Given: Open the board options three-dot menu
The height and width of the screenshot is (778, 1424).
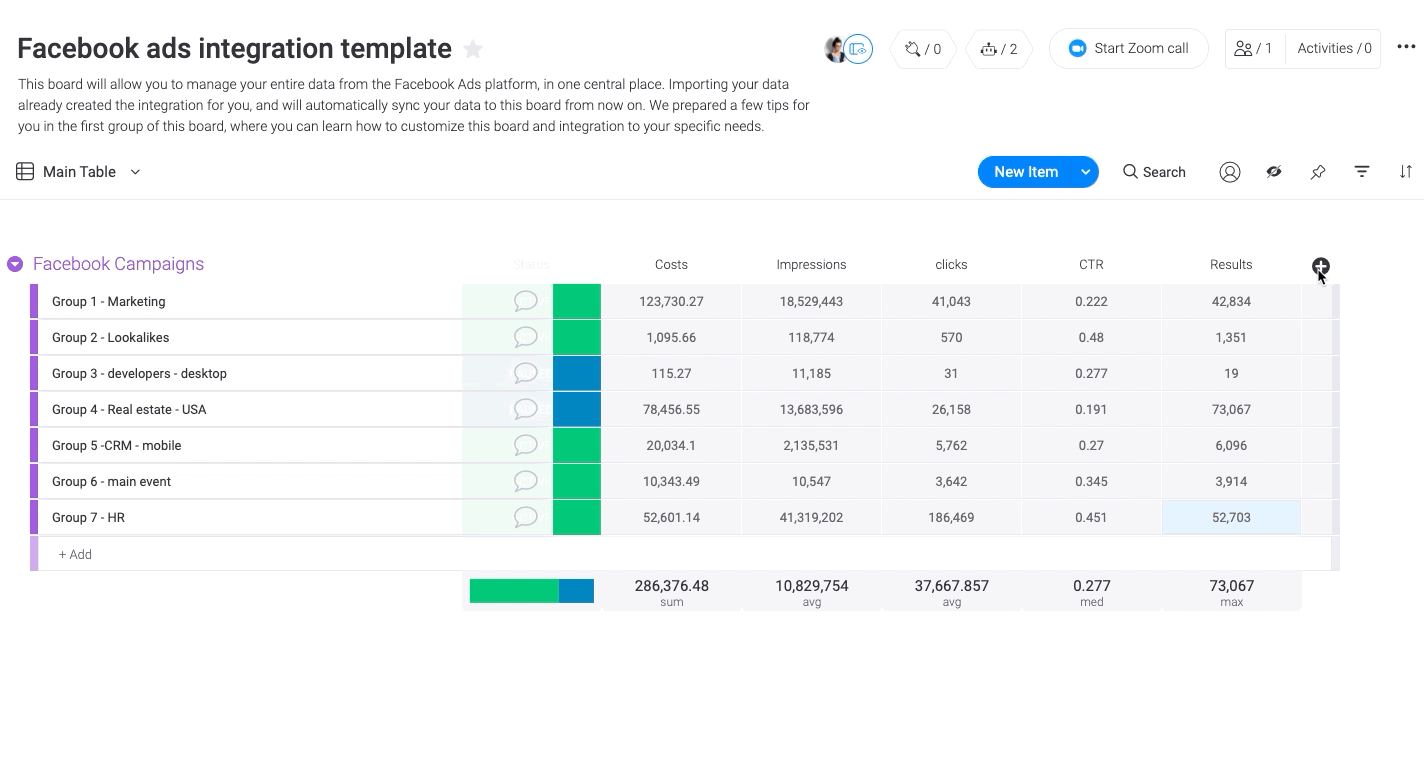Looking at the screenshot, I should point(1406,48).
